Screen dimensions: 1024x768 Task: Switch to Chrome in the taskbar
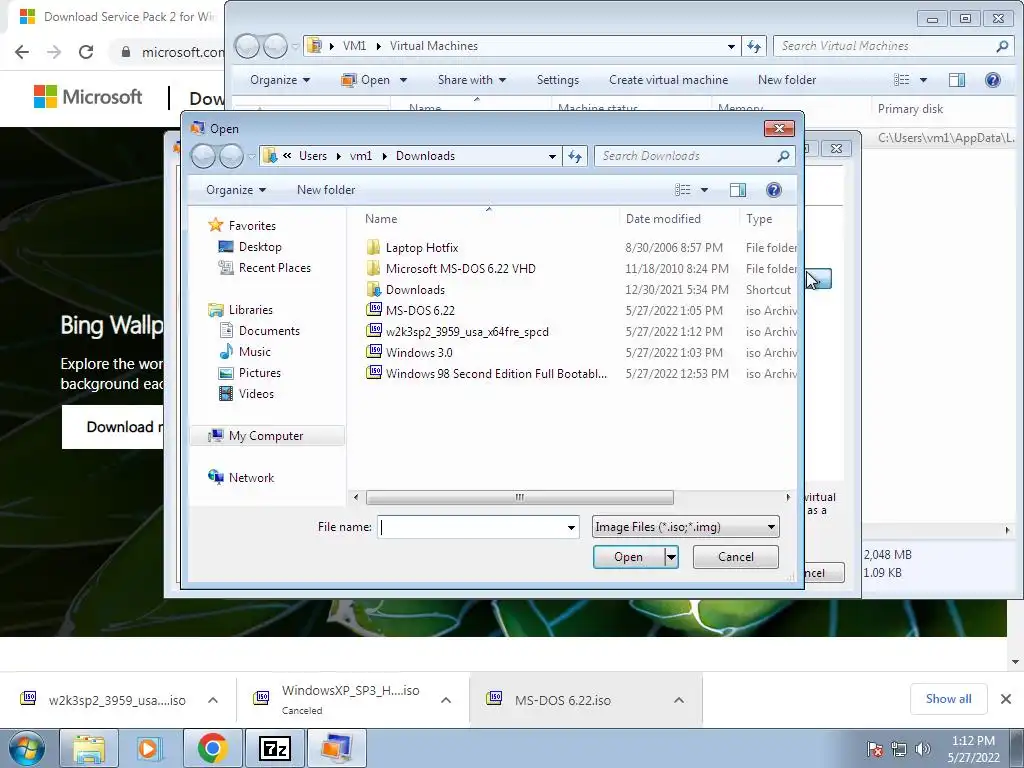tap(212, 748)
